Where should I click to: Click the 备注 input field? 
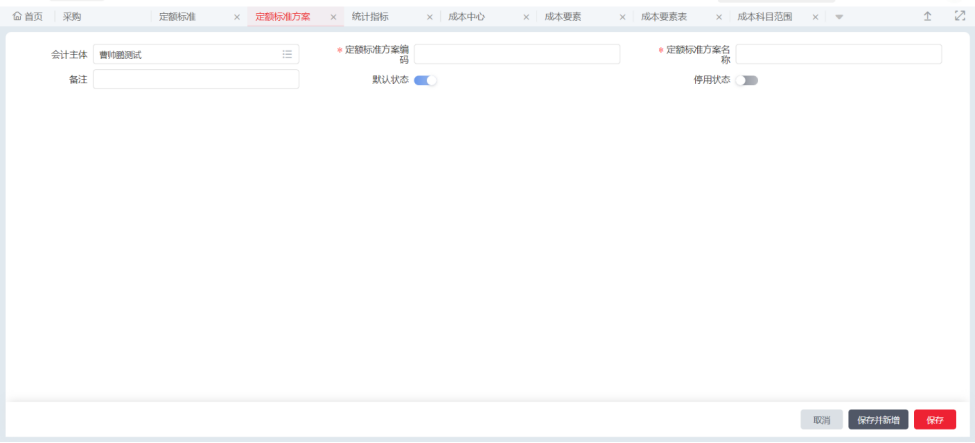point(196,79)
